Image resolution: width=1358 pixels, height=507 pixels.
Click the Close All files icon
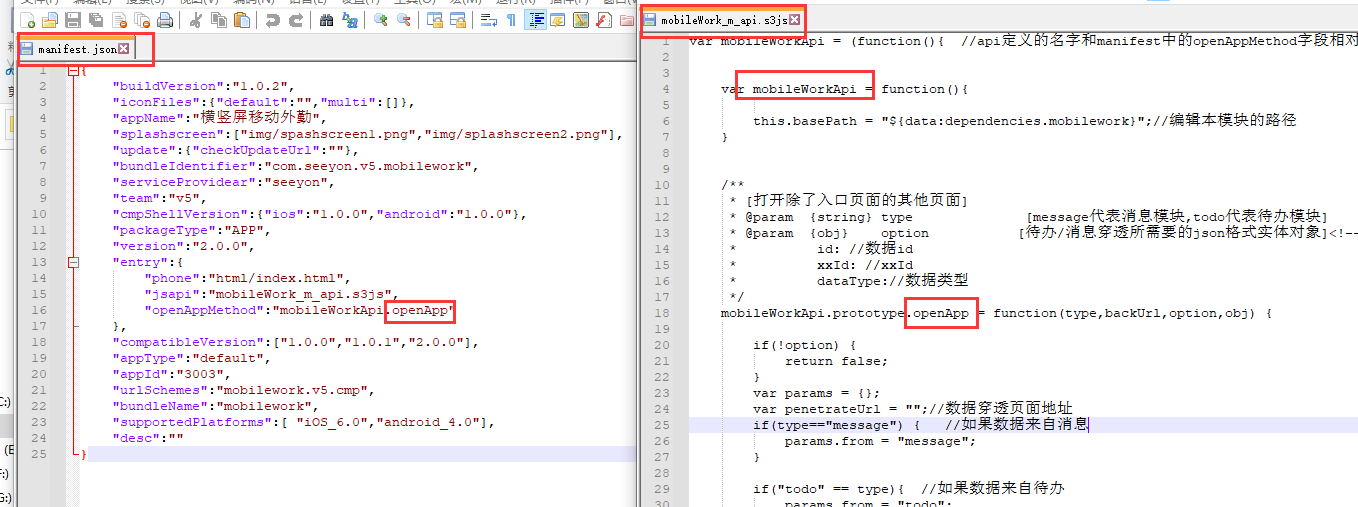[x=142, y=19]
